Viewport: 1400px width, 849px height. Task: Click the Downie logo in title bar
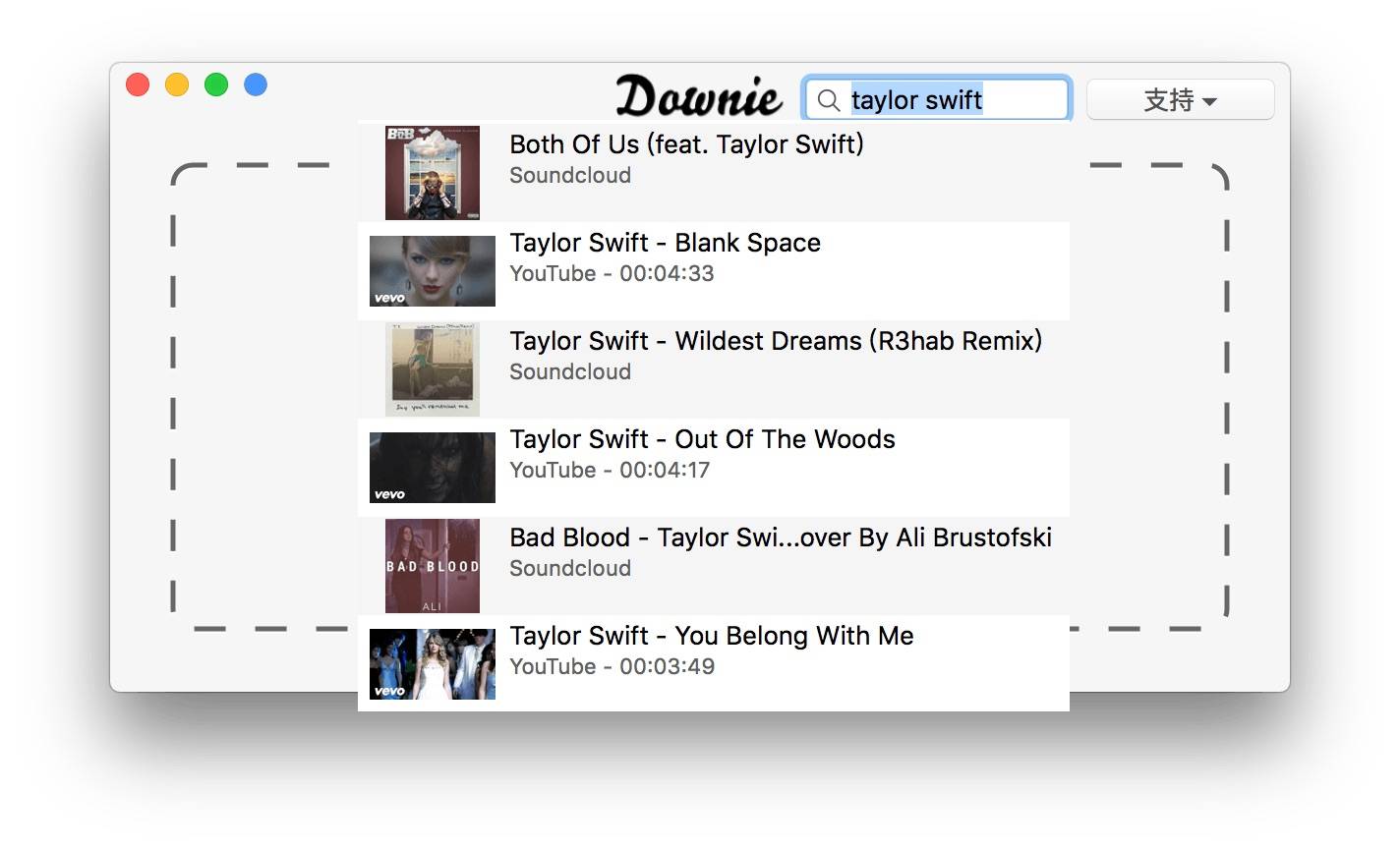(x=698, y=97)
